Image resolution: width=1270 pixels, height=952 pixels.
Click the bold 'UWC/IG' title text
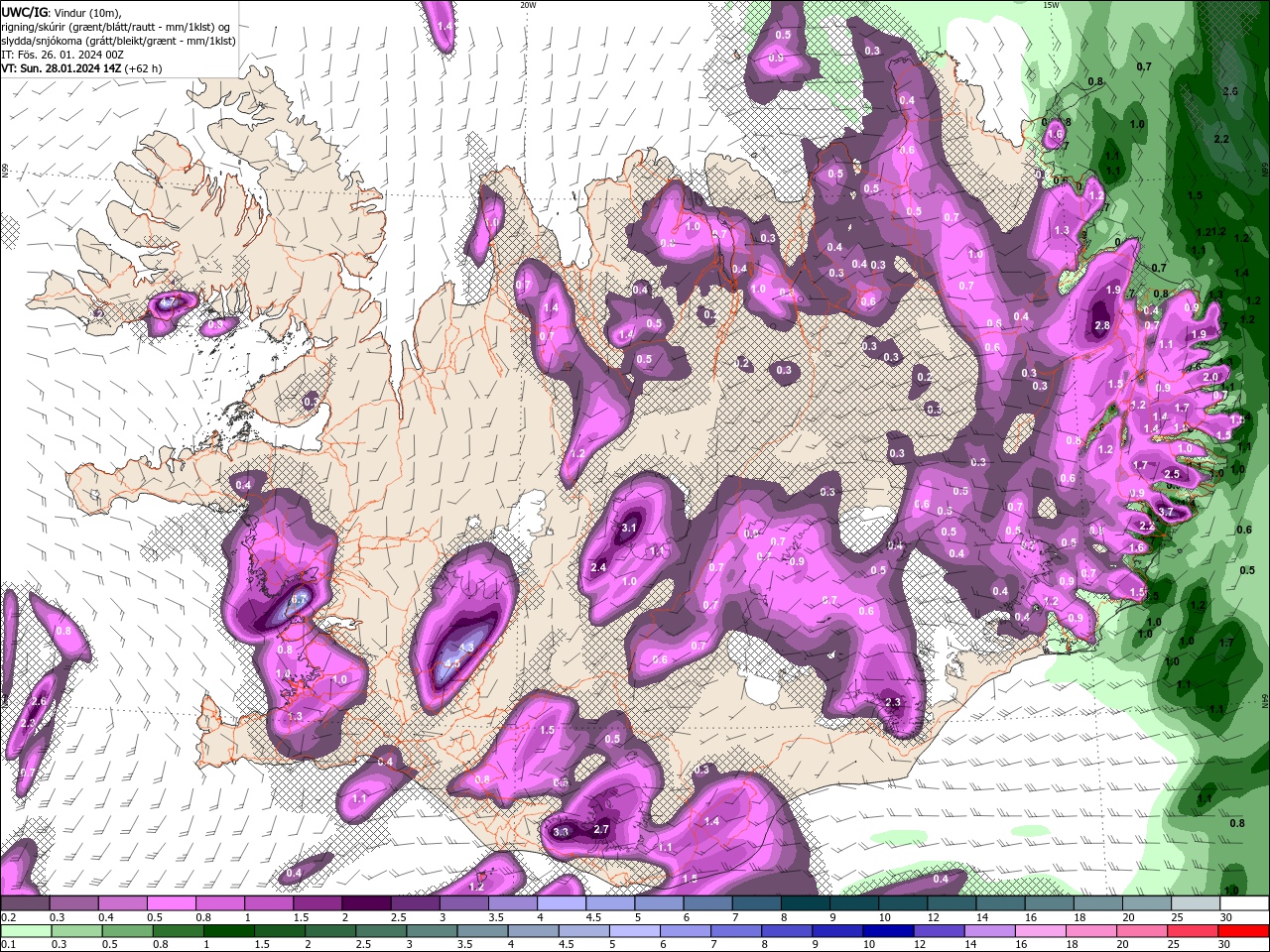24,12
